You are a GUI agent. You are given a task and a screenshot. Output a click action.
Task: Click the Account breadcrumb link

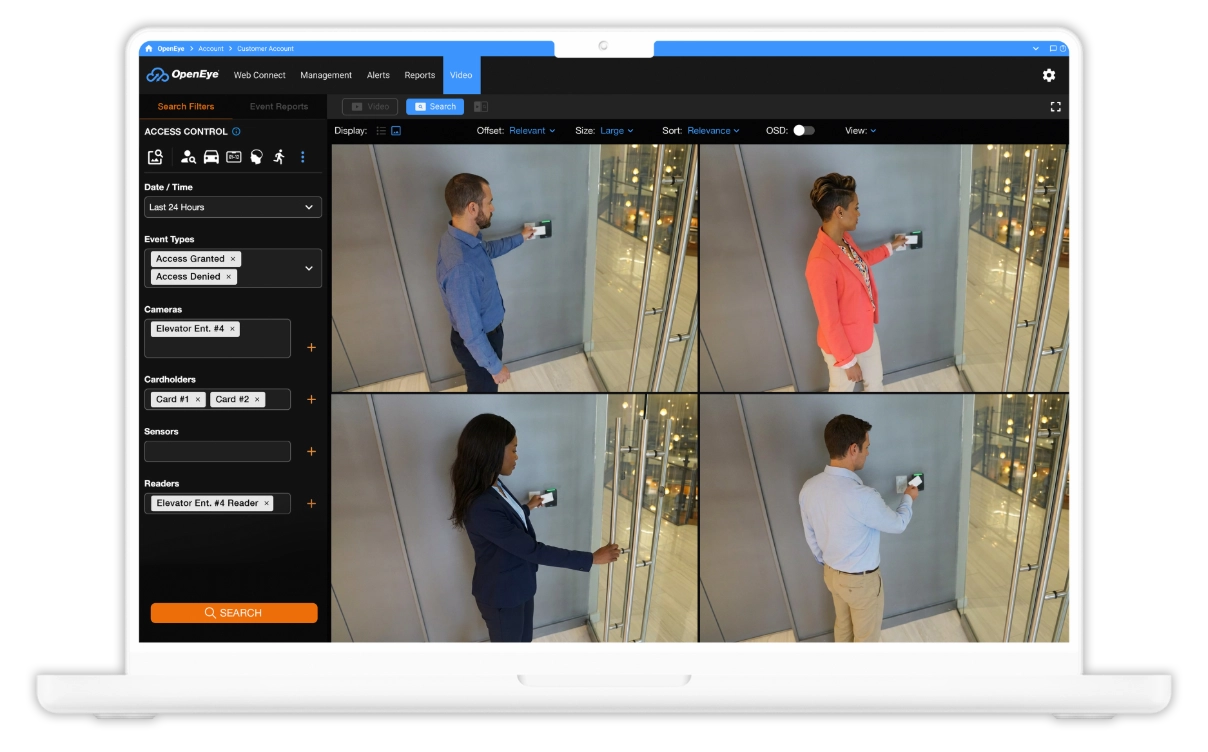click(x=211, y=48)
